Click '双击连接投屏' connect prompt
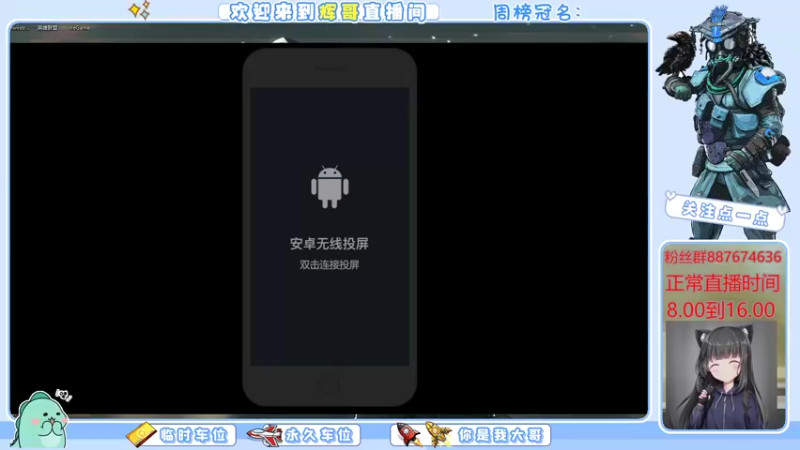 (x=329, y=265)
